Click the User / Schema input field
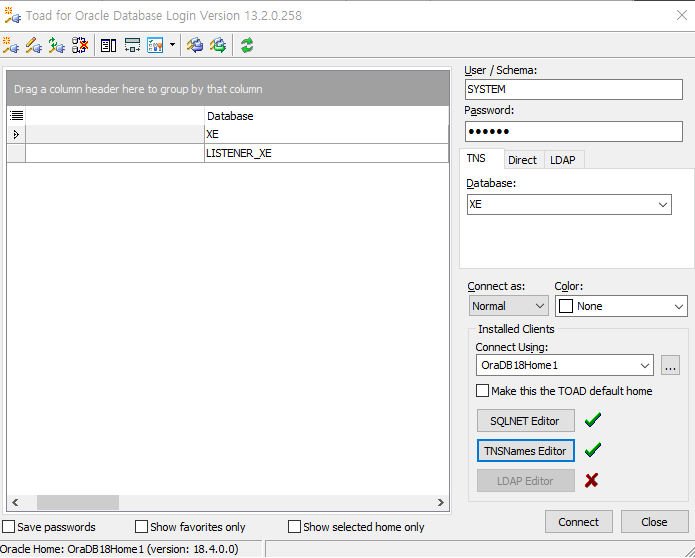695x558 pixels. click(574, 90)
